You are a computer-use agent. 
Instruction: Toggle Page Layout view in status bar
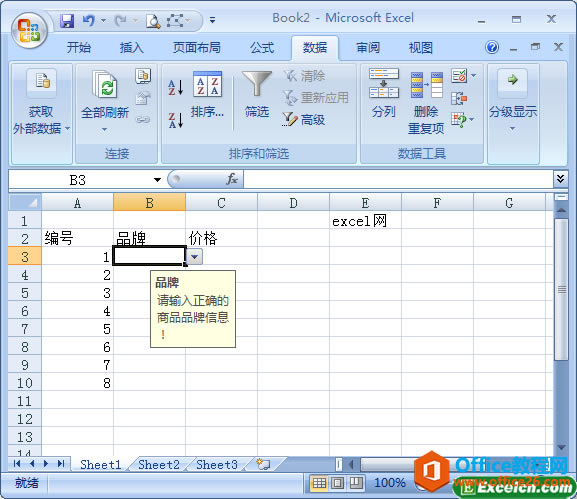(337, 482)
